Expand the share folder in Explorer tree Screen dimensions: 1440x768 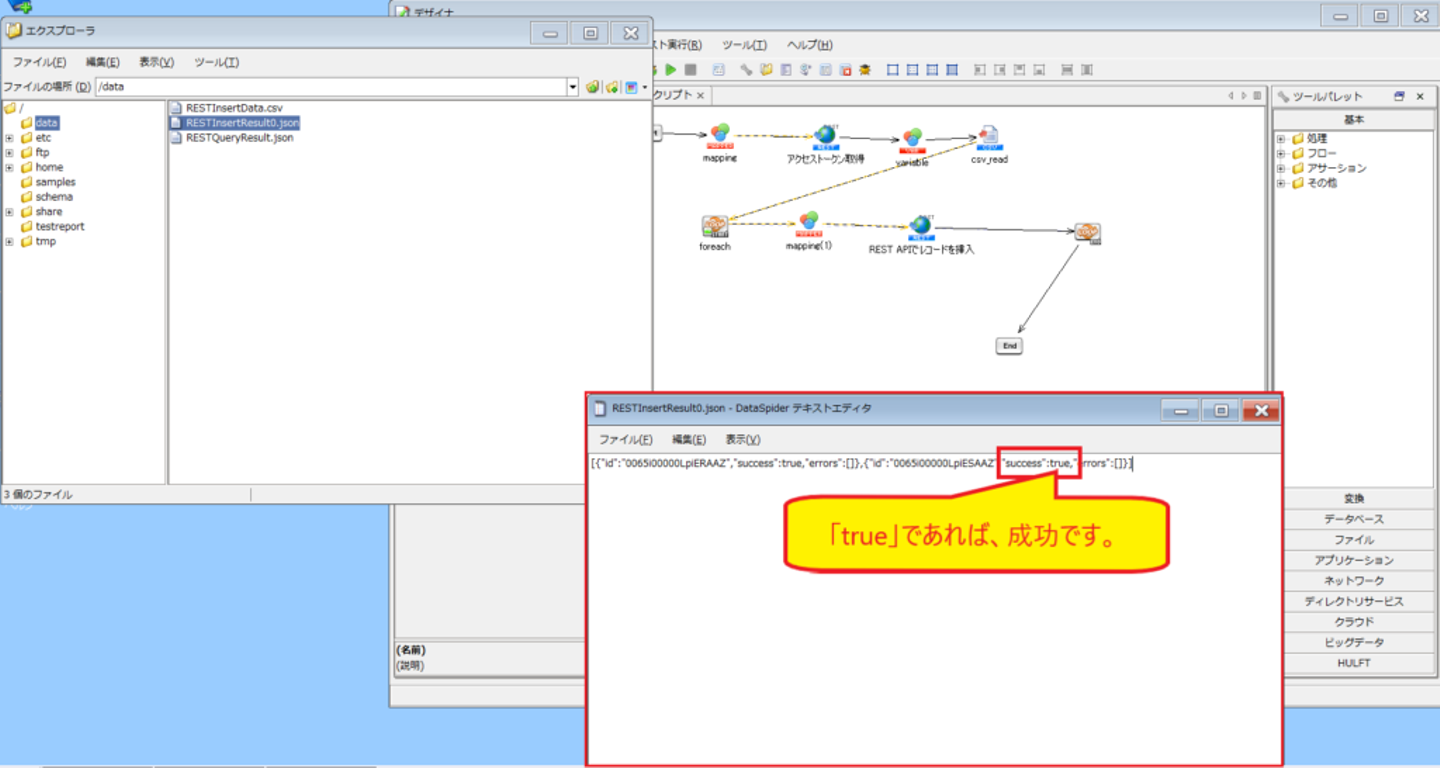pos(9,212)
